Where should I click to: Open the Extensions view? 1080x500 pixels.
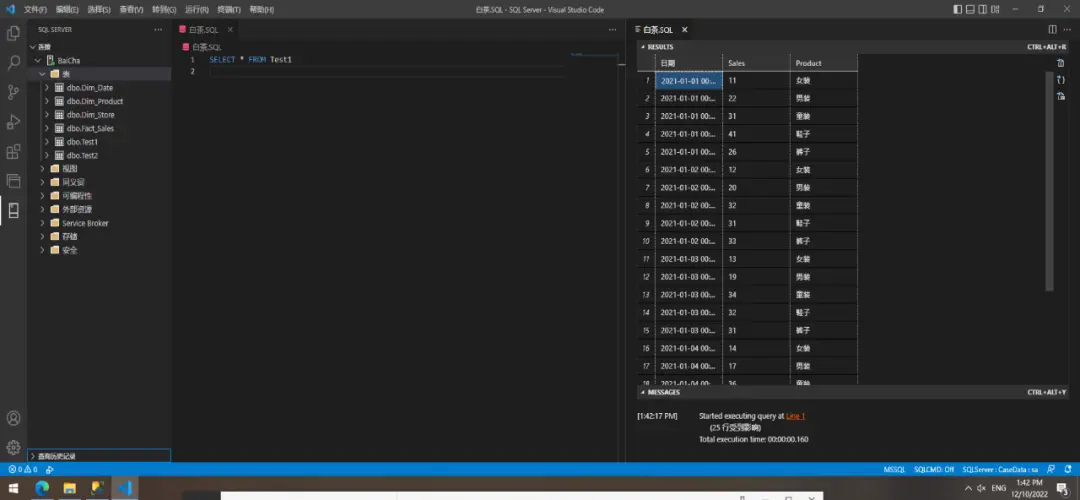[13, 152]
